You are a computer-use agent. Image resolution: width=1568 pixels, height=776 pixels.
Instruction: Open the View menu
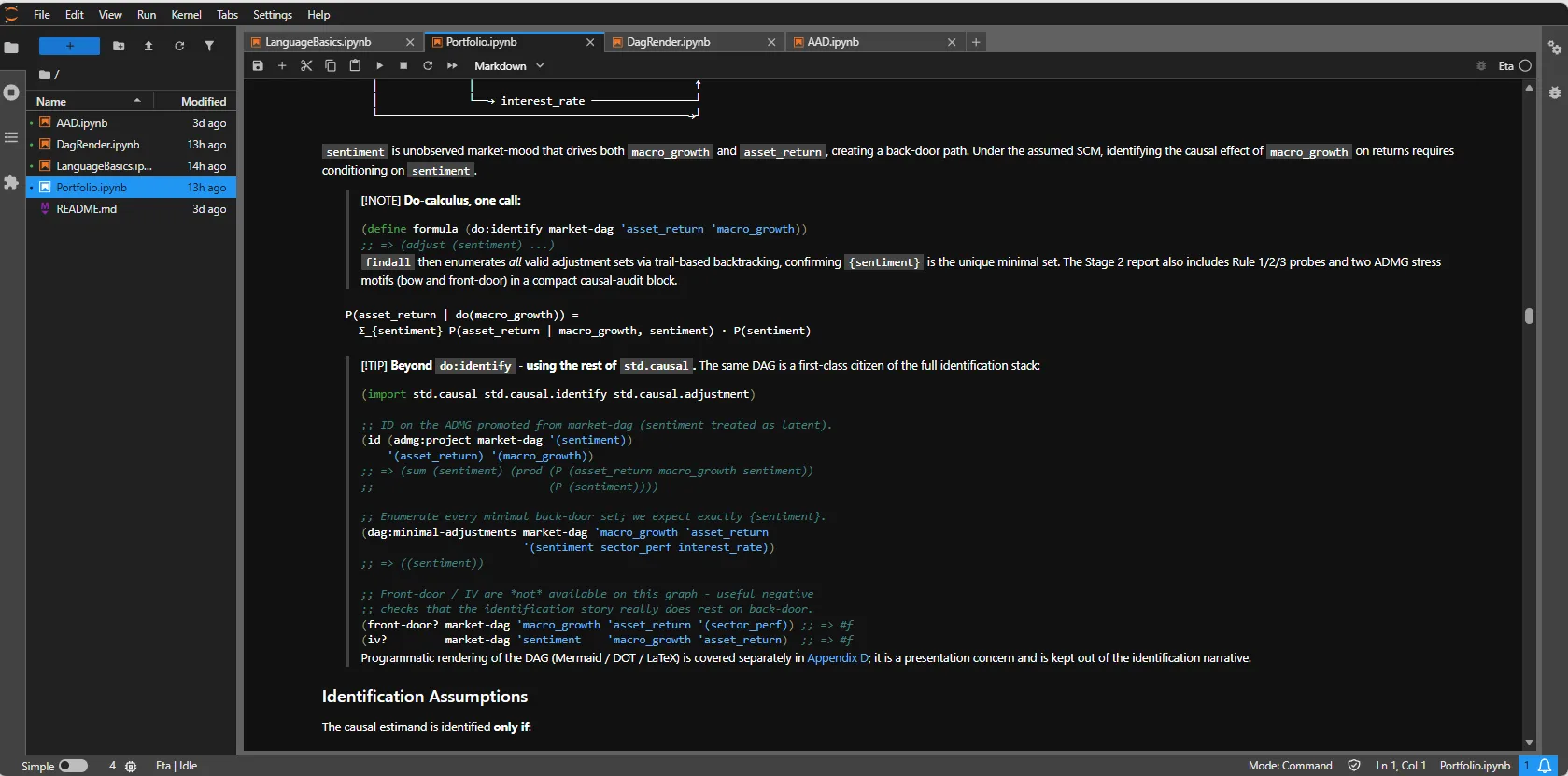[110, 14]
